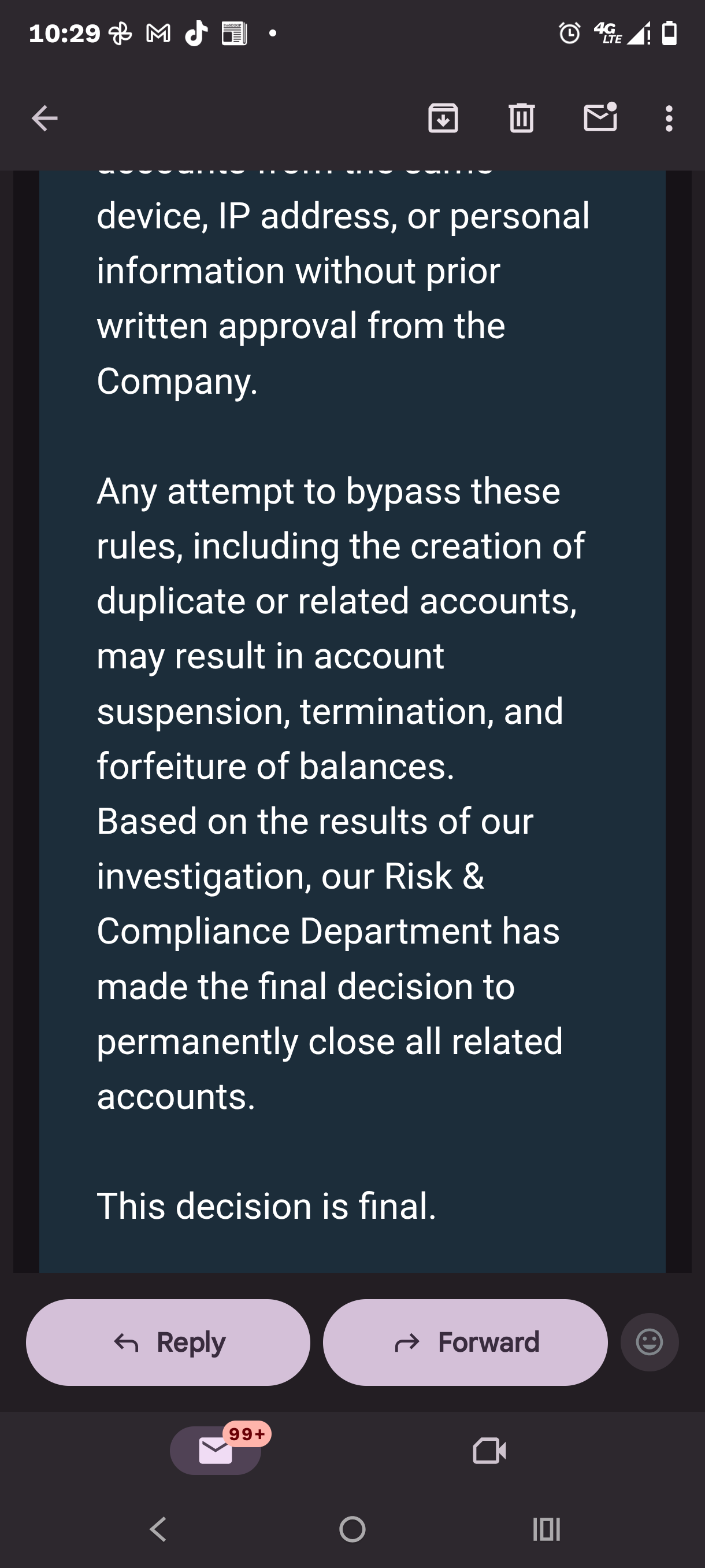
Task: Tap the "This decision is final." text
Action: pyautogui.click(x=266, y=1206)
